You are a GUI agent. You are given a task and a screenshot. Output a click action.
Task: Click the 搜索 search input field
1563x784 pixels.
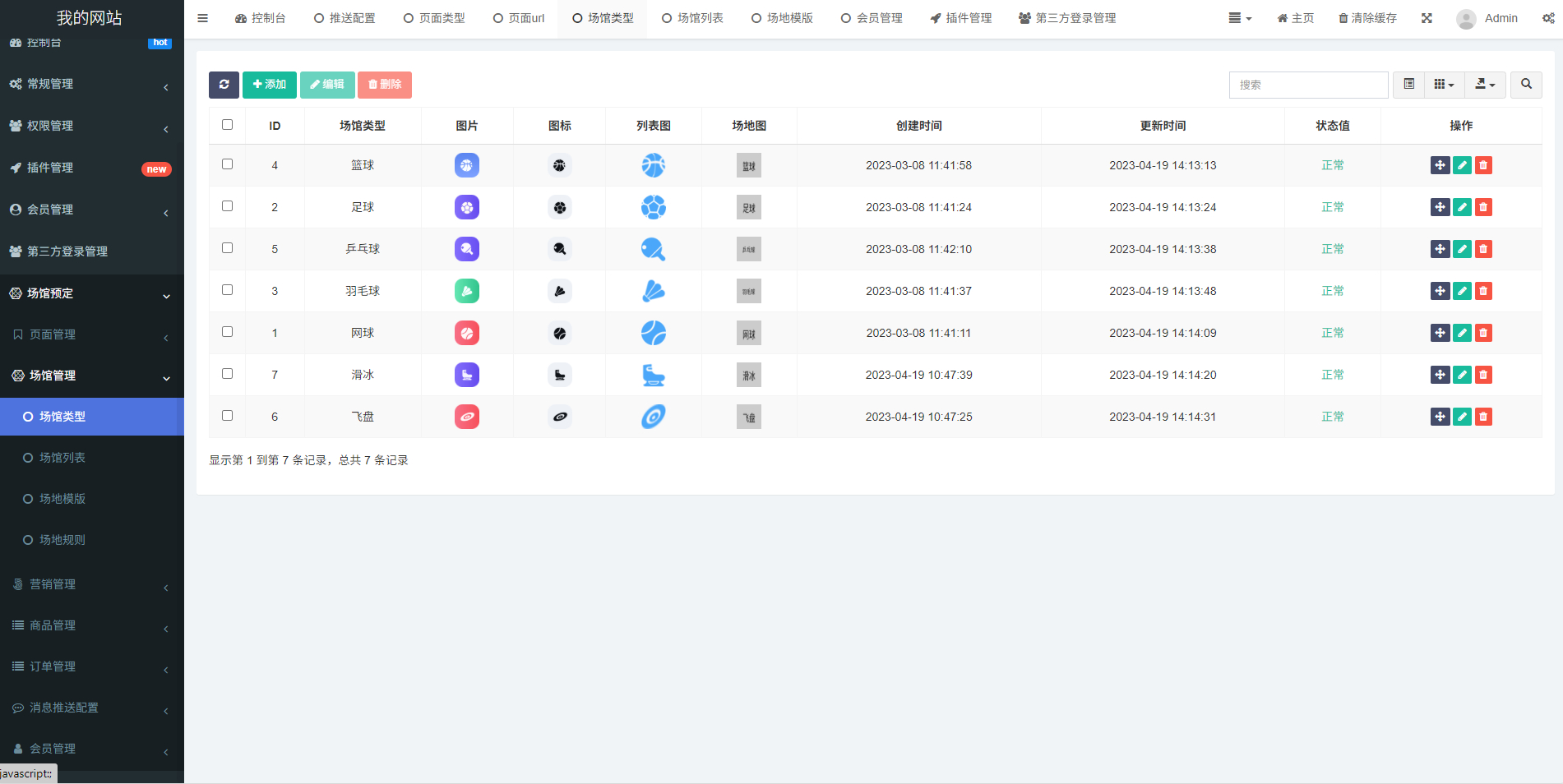click(x=1308, y=85)
